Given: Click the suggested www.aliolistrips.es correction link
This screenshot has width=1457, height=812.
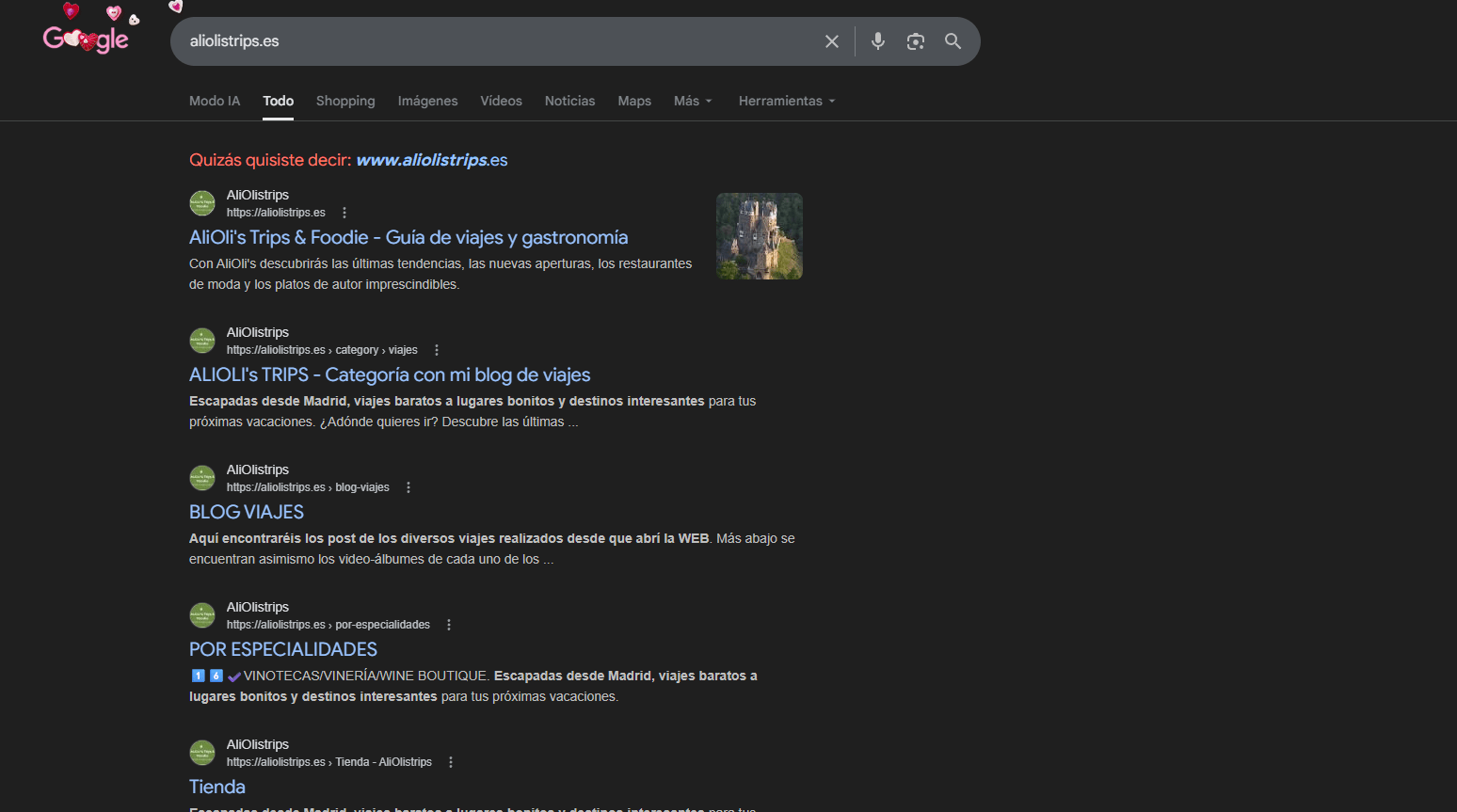Looking at the screenshot, I should tap(431, 160).
